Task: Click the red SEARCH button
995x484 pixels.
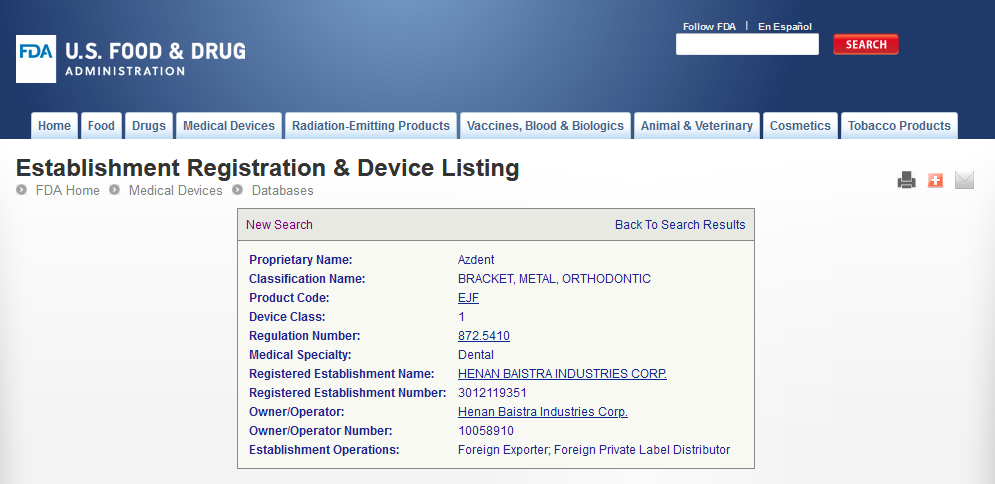Action: click(866, 44)
